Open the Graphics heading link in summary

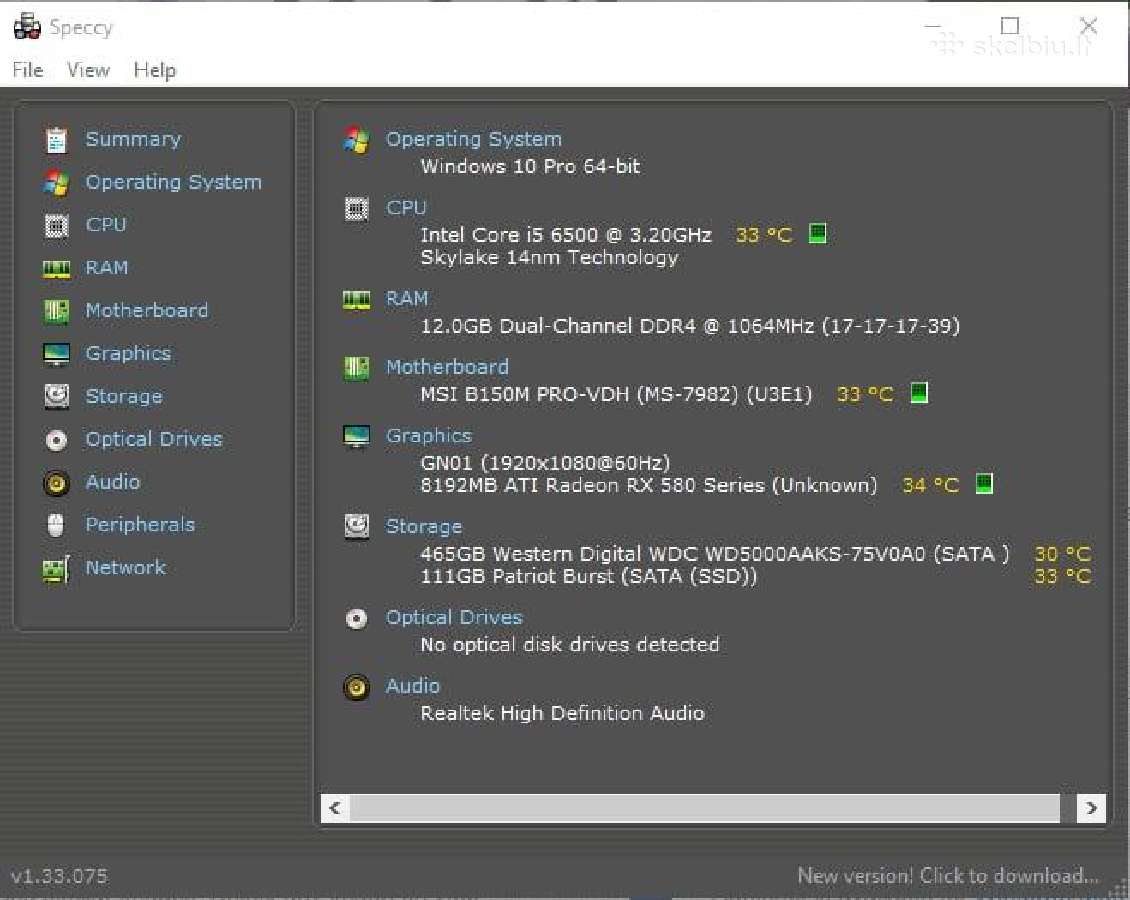429,436
